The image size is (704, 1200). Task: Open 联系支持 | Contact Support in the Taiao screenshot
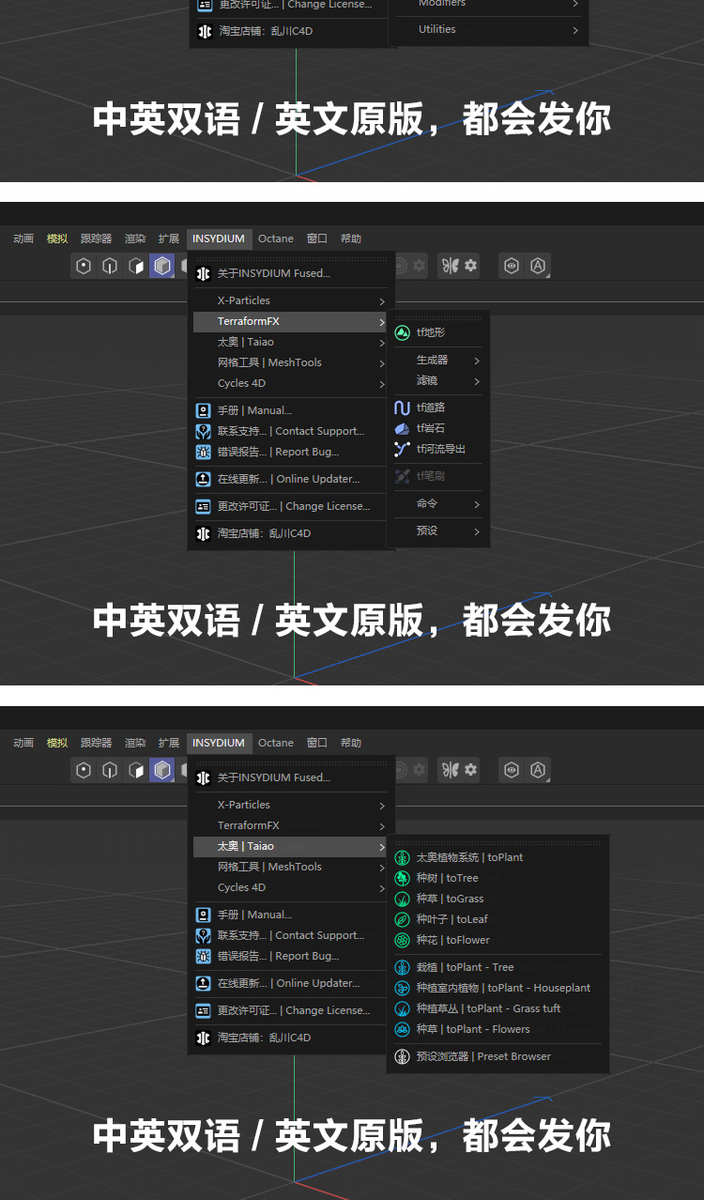tap(290, 936)
